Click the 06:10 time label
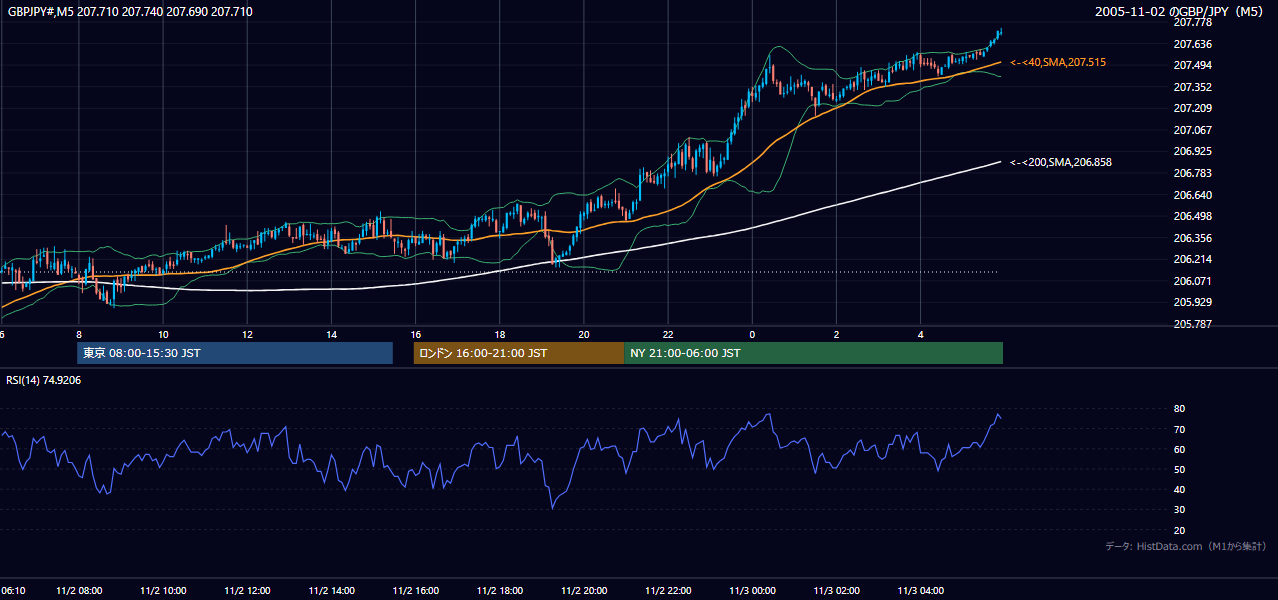 coord(13,591)
